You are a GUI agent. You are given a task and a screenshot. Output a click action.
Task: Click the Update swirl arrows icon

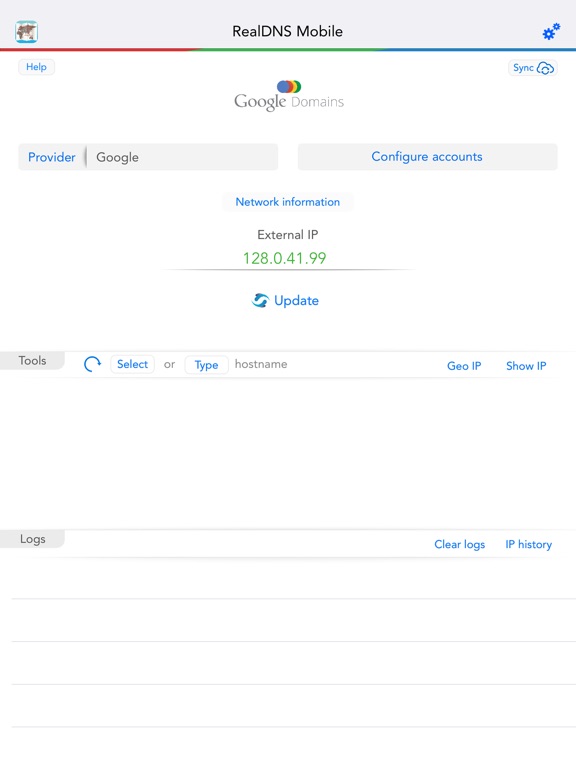click(260, 300)
